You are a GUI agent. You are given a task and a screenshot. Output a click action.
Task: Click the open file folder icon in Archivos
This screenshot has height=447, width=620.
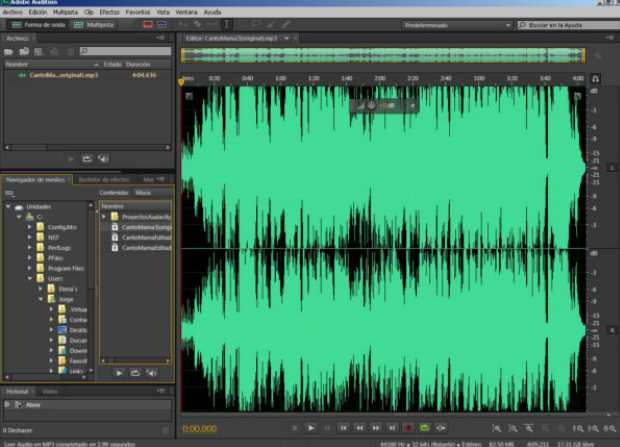[10, 51]
